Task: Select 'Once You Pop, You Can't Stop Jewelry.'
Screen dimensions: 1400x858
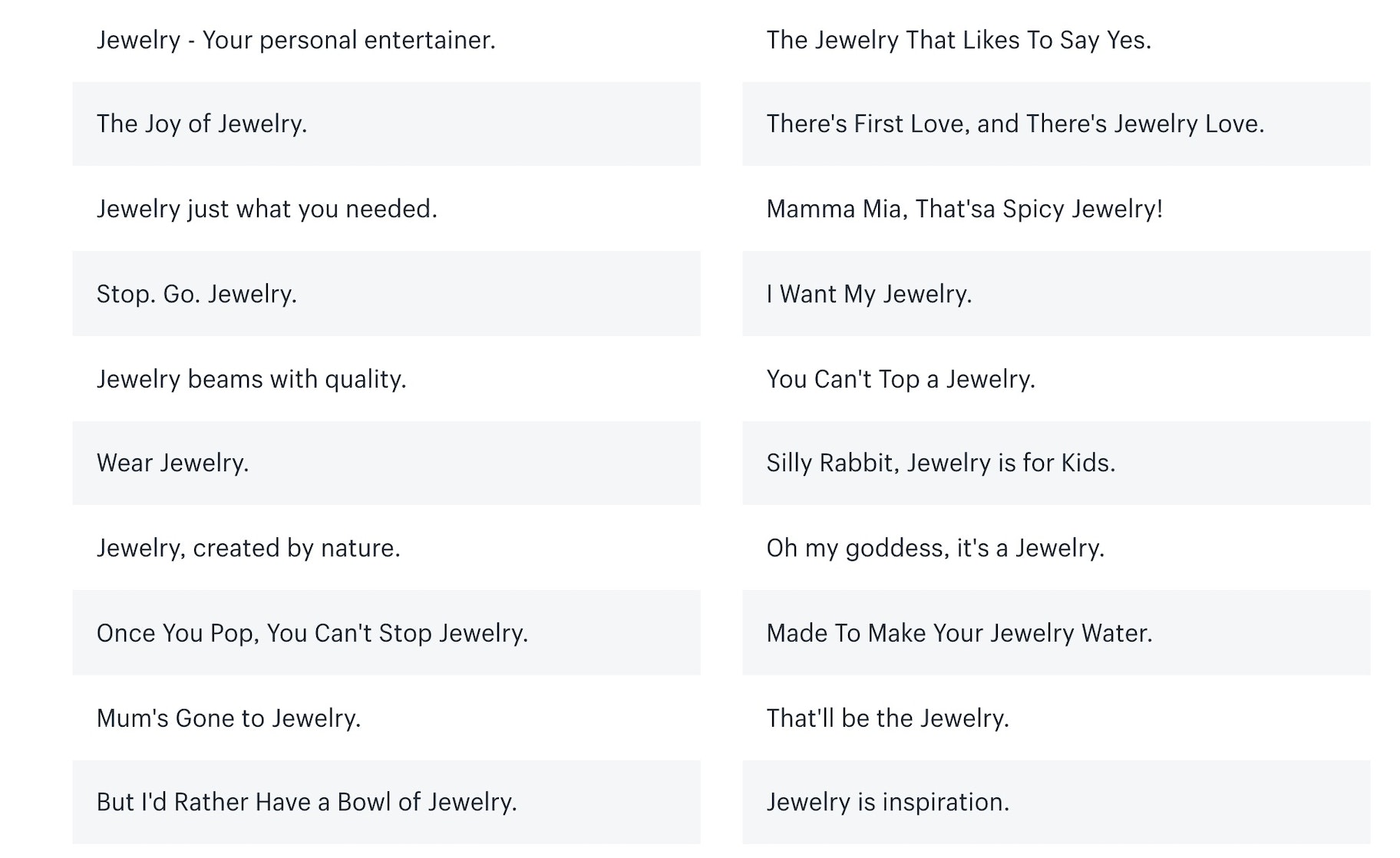Action: coord(312,633)
